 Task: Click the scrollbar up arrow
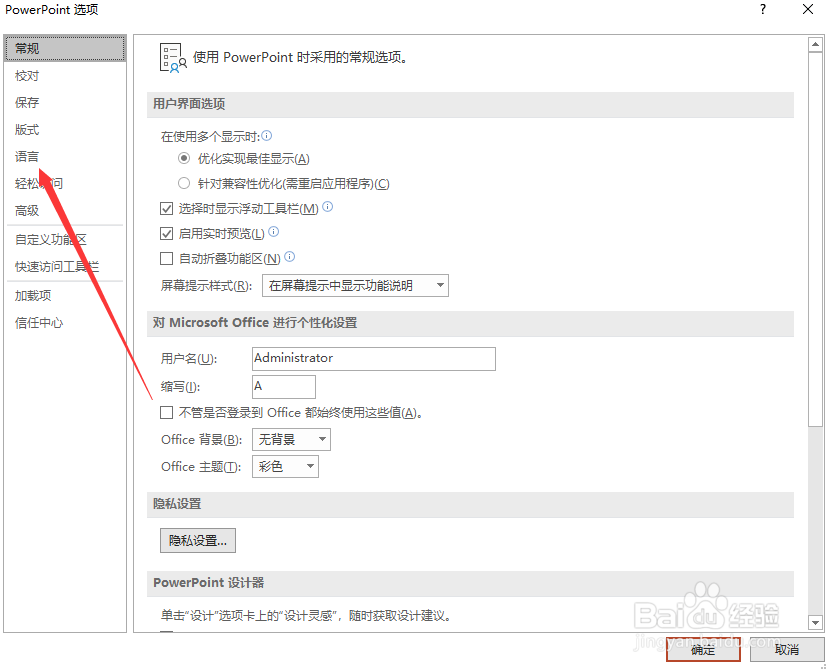(815, 45)
